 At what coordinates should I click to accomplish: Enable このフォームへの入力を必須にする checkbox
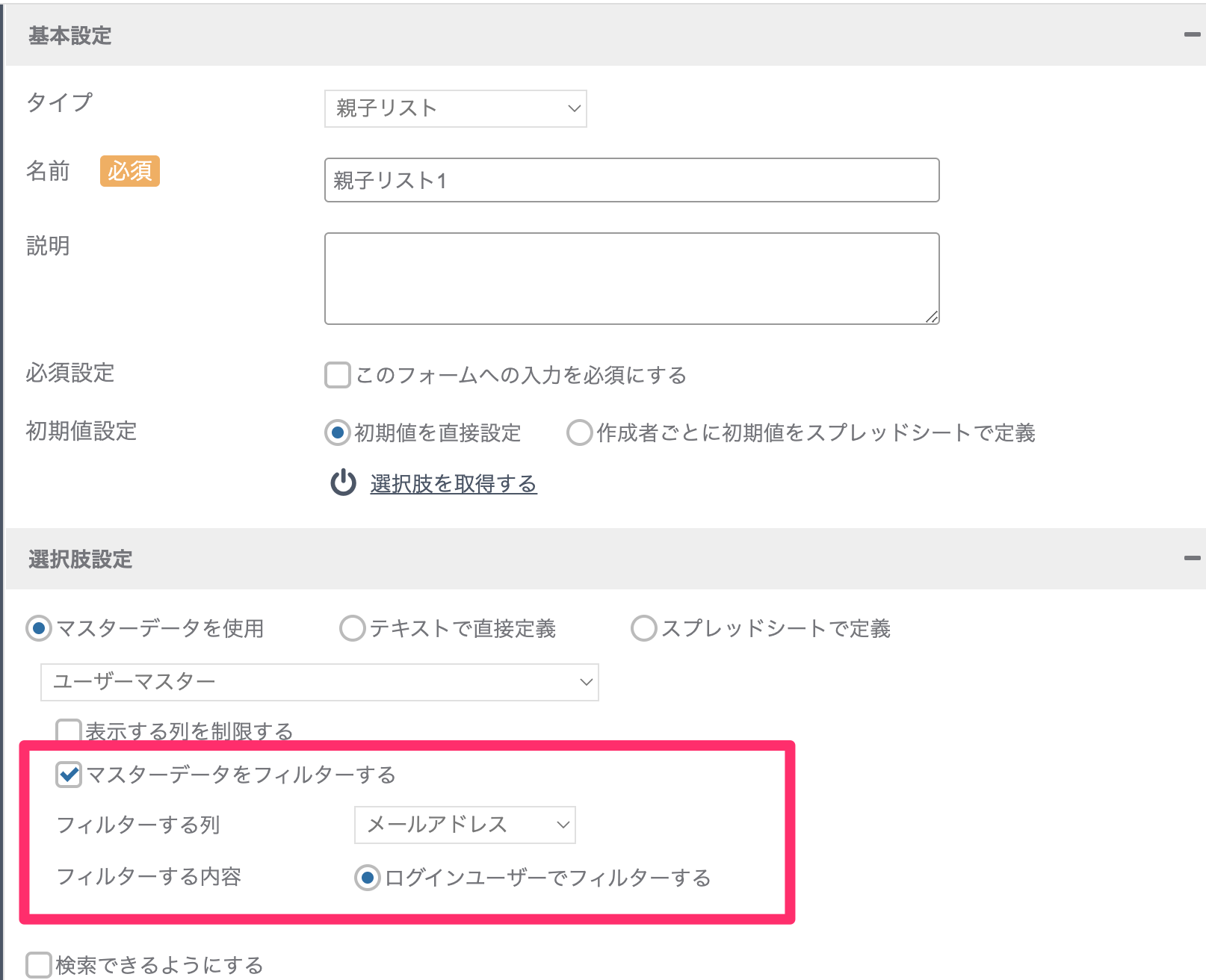click(x=336, y=376)
